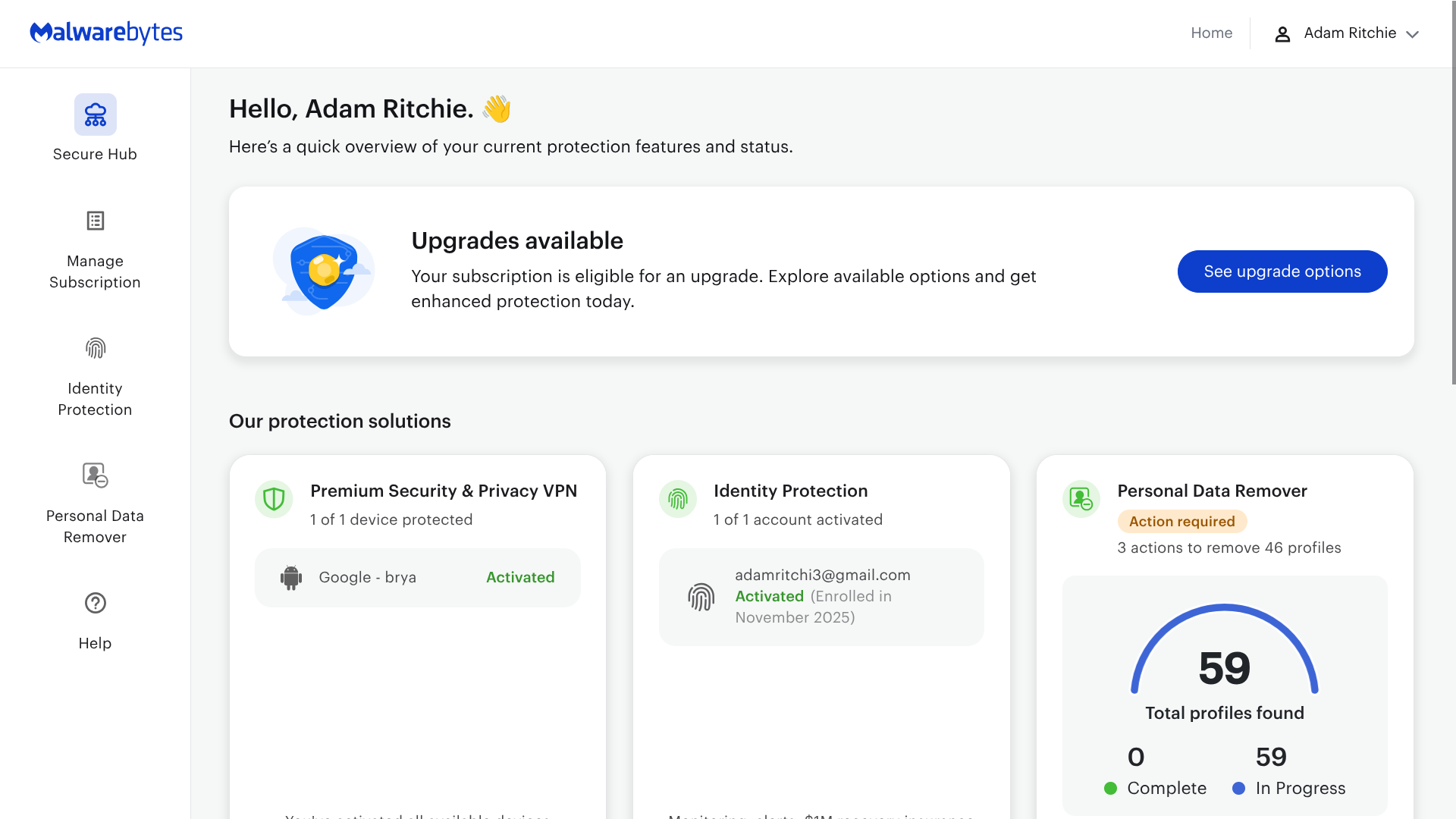Click the Upgrades available heading
This screenshot has width=1456, height=819.
tap(517, 240)
